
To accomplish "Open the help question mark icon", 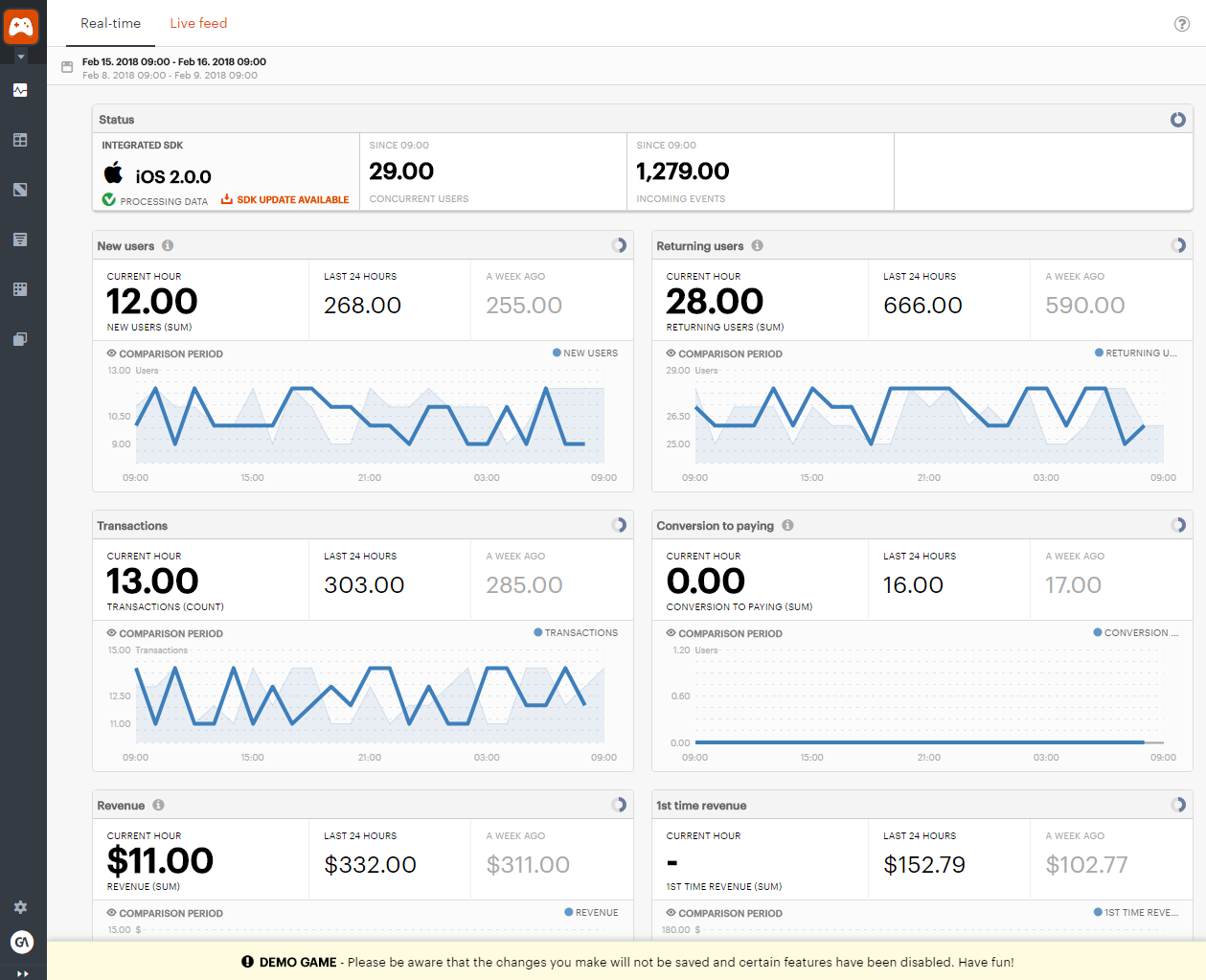I will pyautogui.click(x=1181, y=24).
